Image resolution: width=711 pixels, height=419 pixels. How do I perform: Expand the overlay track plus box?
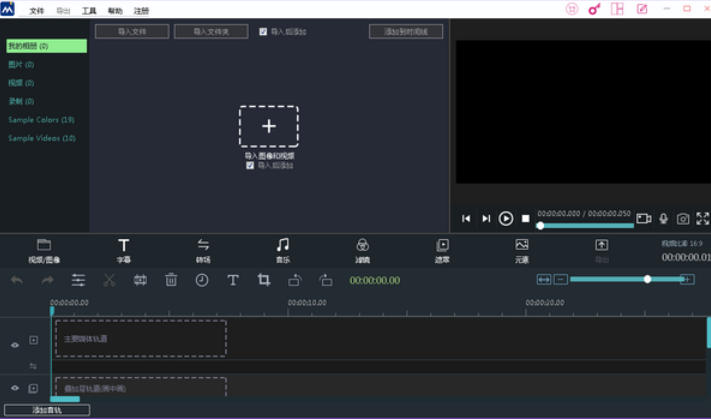point(33,388)
